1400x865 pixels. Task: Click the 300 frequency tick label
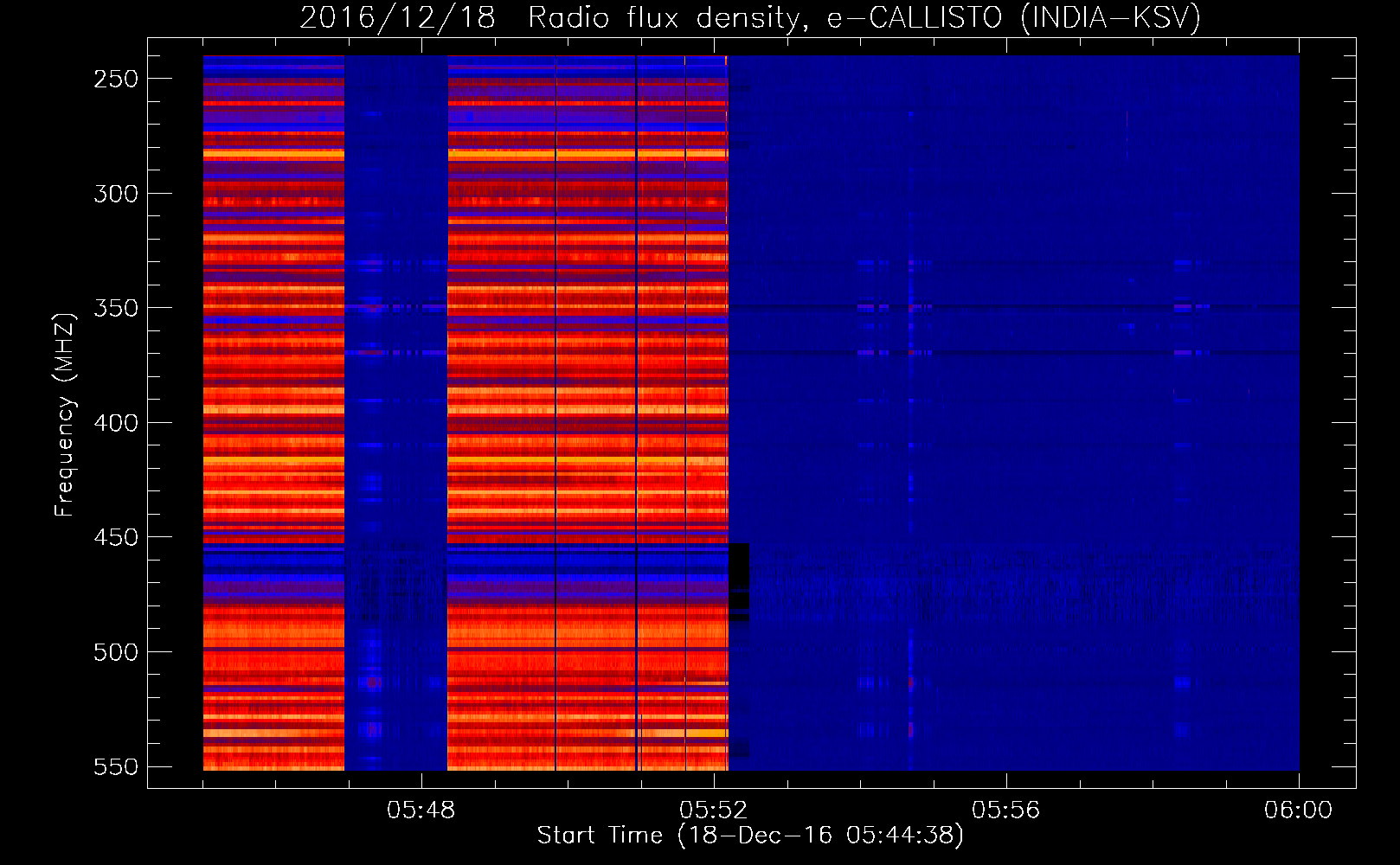116,194
